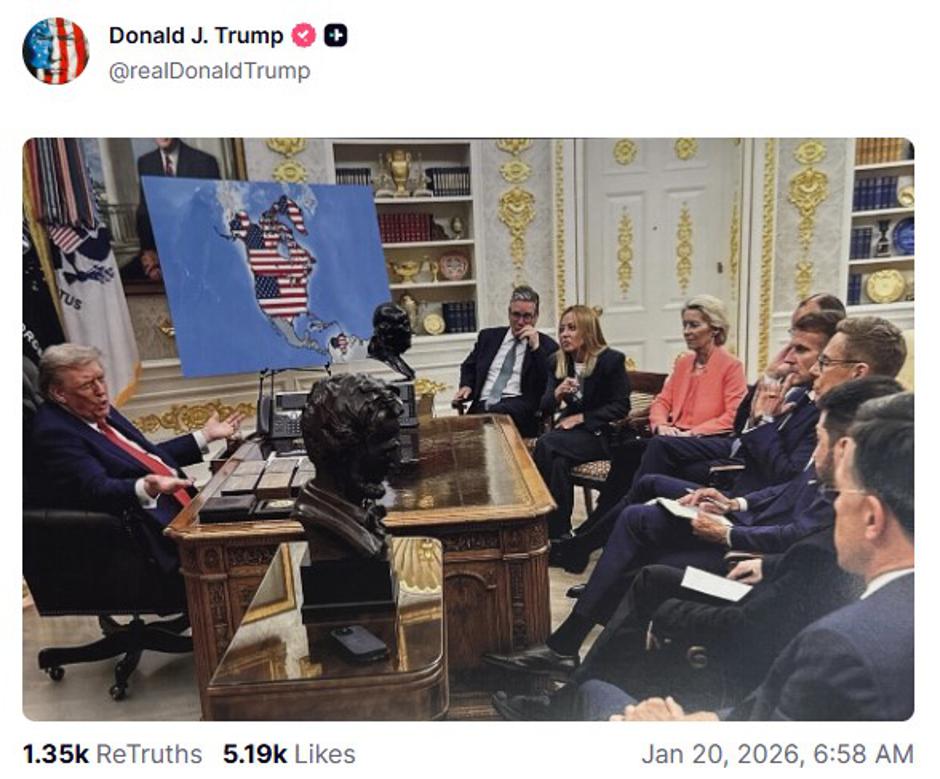Click the black desk telephone in the photo
The width and height of the screenshot is (940, 779).
[x=282, y=414]
